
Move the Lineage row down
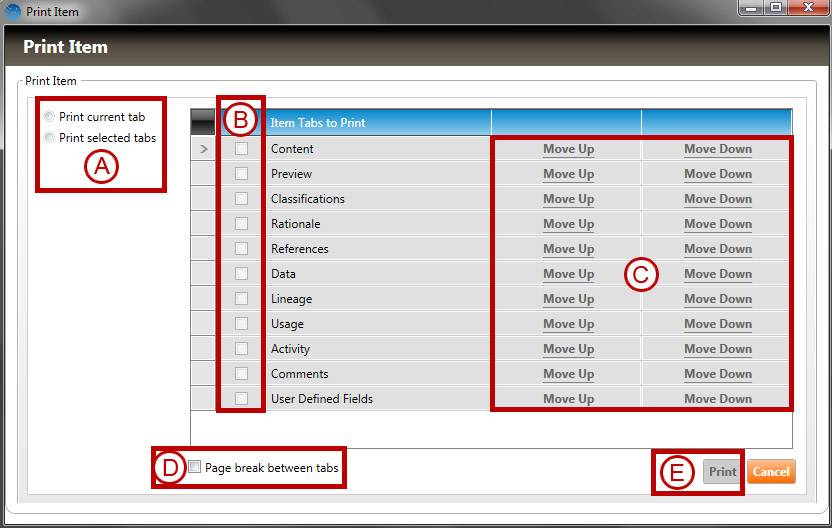pos(717,299)
